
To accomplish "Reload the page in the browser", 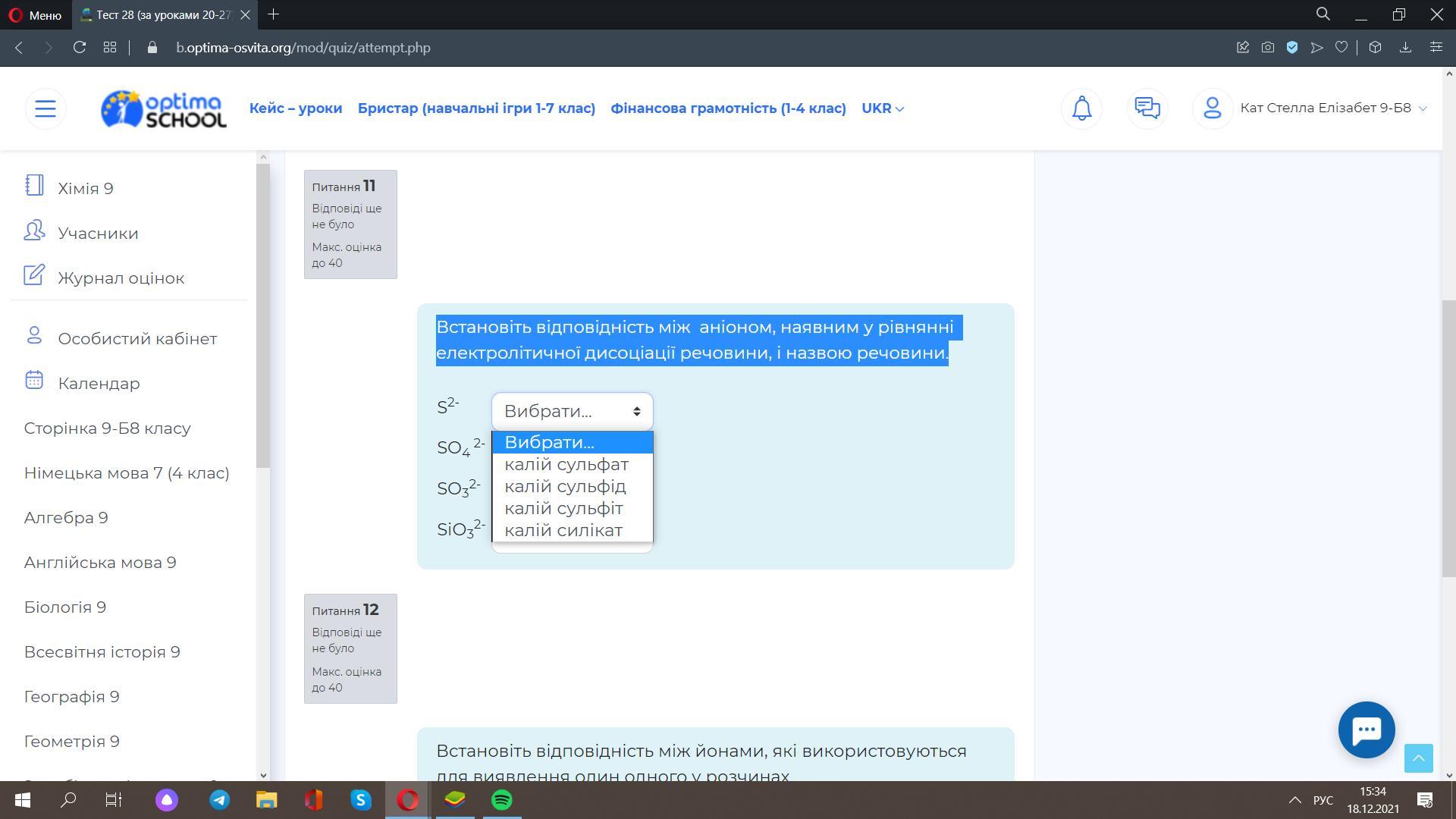I will pyautogui.click(x=80, y=47).
